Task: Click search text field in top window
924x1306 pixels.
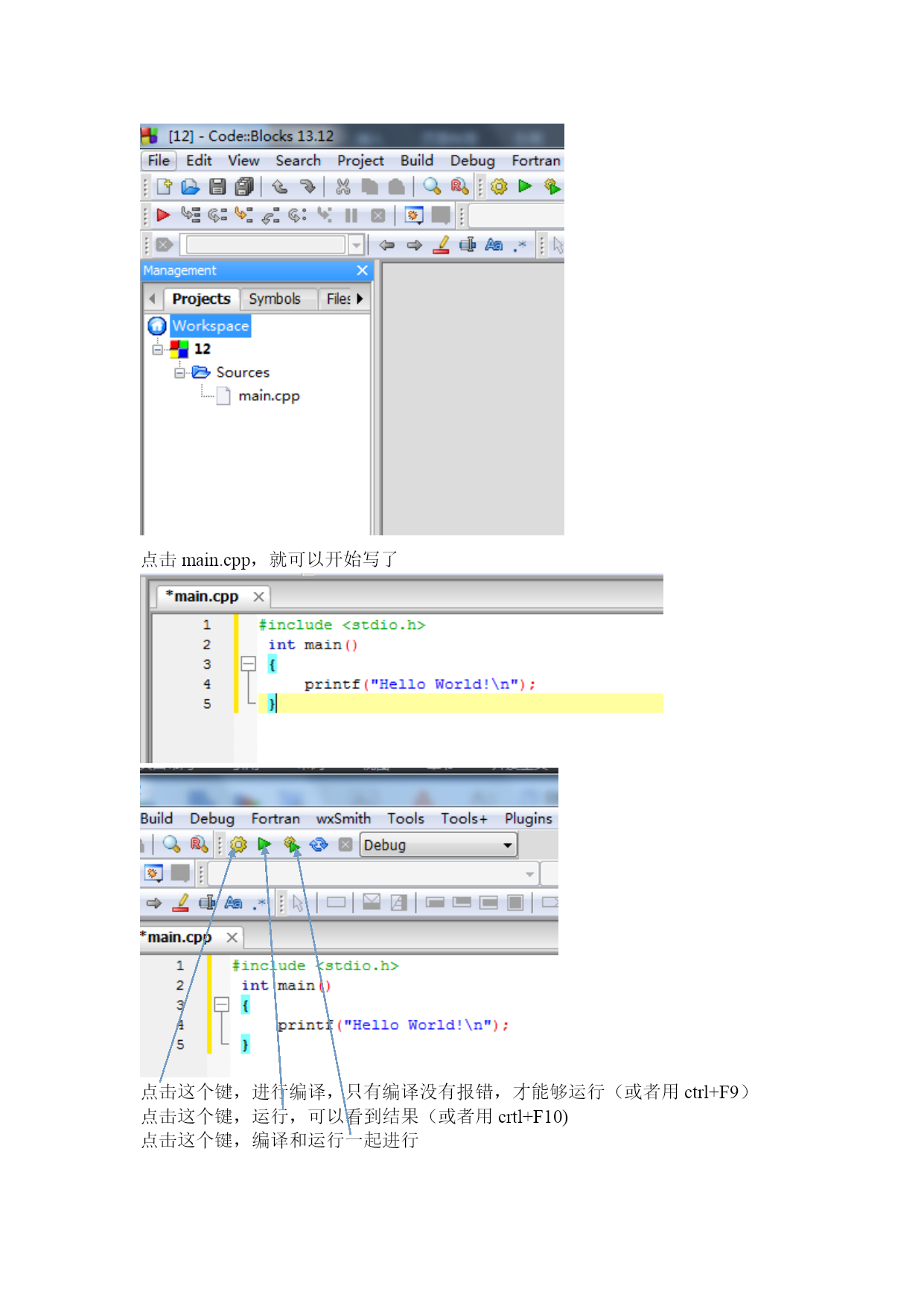Action: tap(266, 244)
